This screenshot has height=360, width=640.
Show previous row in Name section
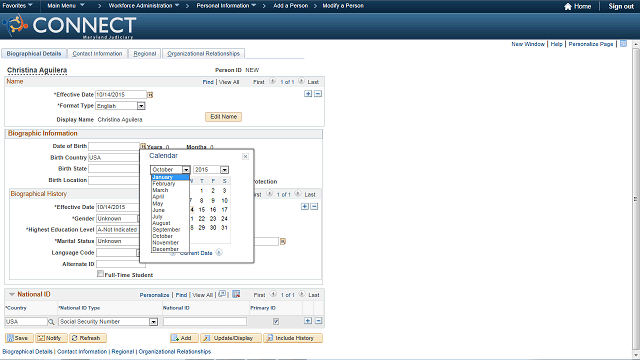tap(272, 81)
